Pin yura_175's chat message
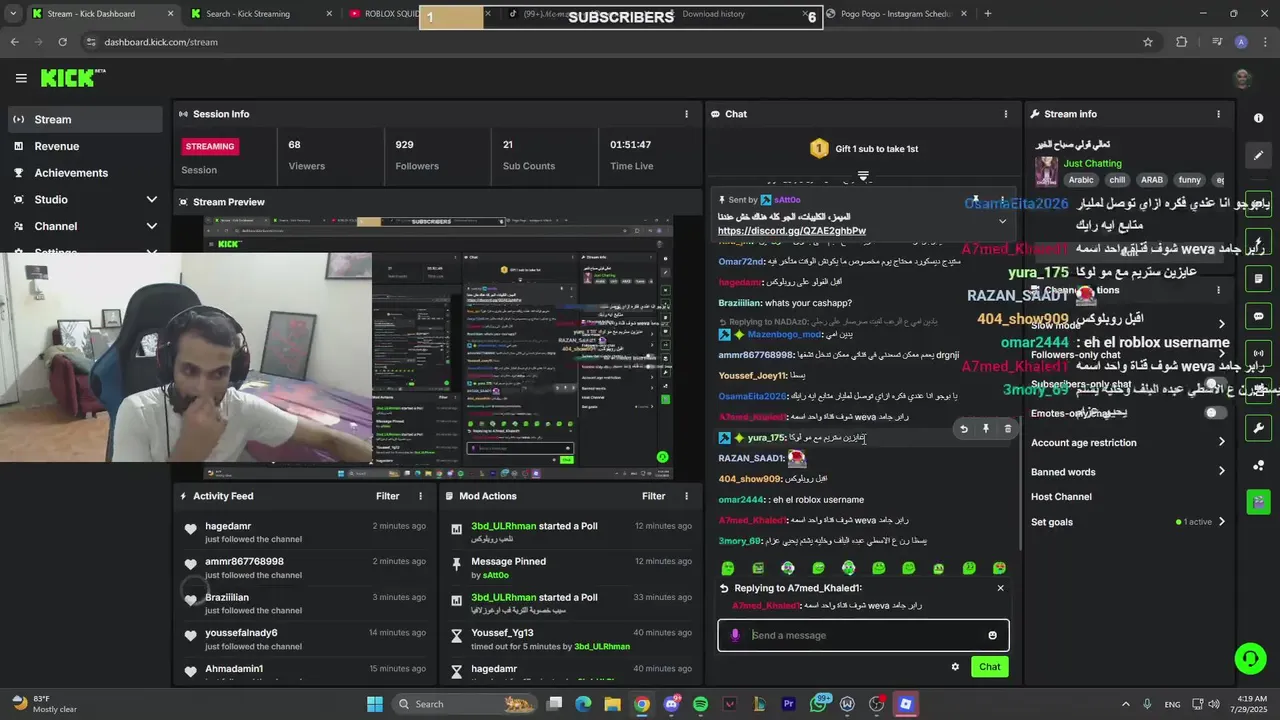 pos(986,429)
